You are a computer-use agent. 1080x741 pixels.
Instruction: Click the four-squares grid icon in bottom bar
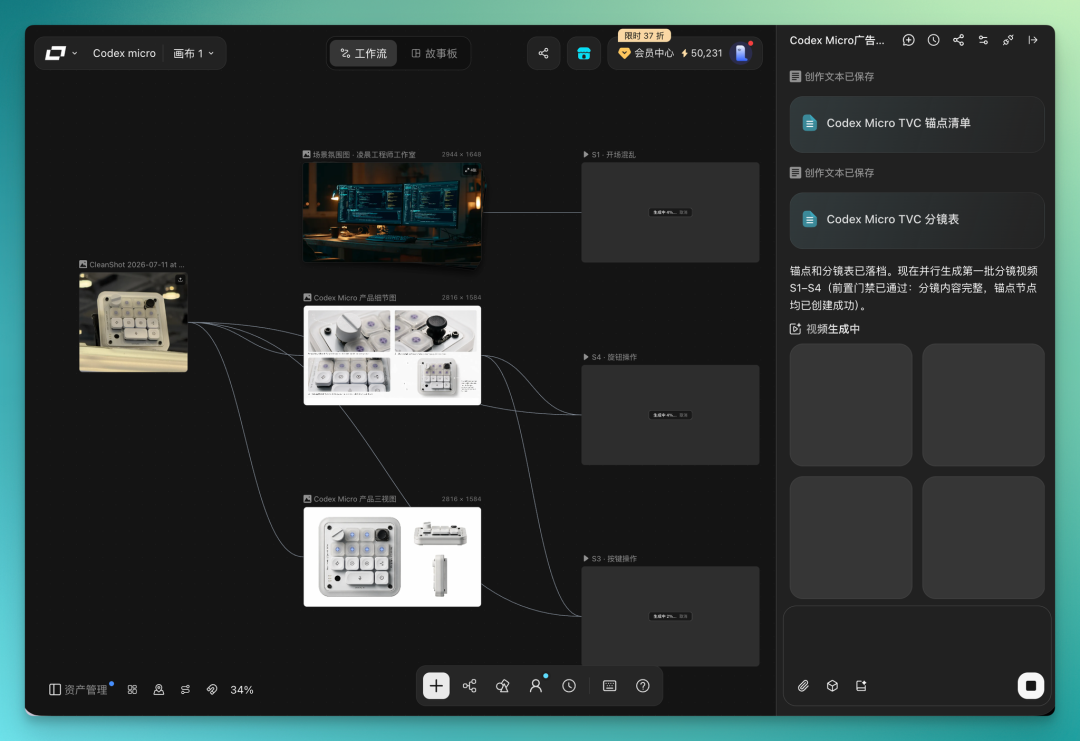pos(132,689)
